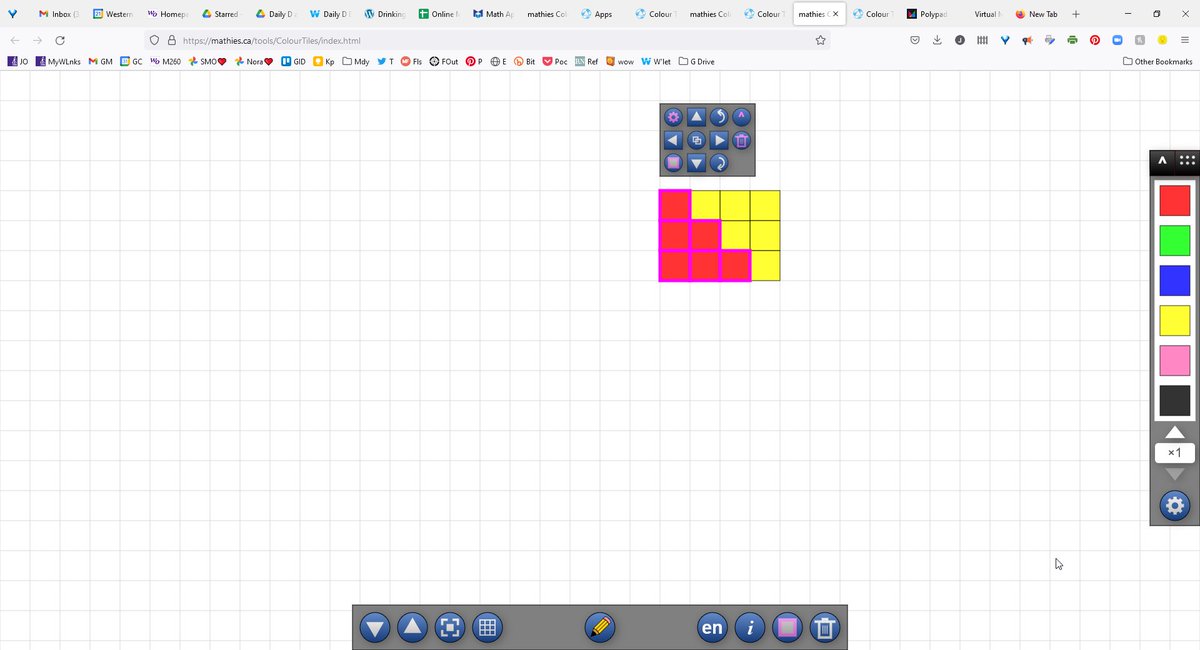Toggle the grid icon in bottom toolbar
Image resolution: width=1200 pixels, height=650 pixels.
[487, 628]
